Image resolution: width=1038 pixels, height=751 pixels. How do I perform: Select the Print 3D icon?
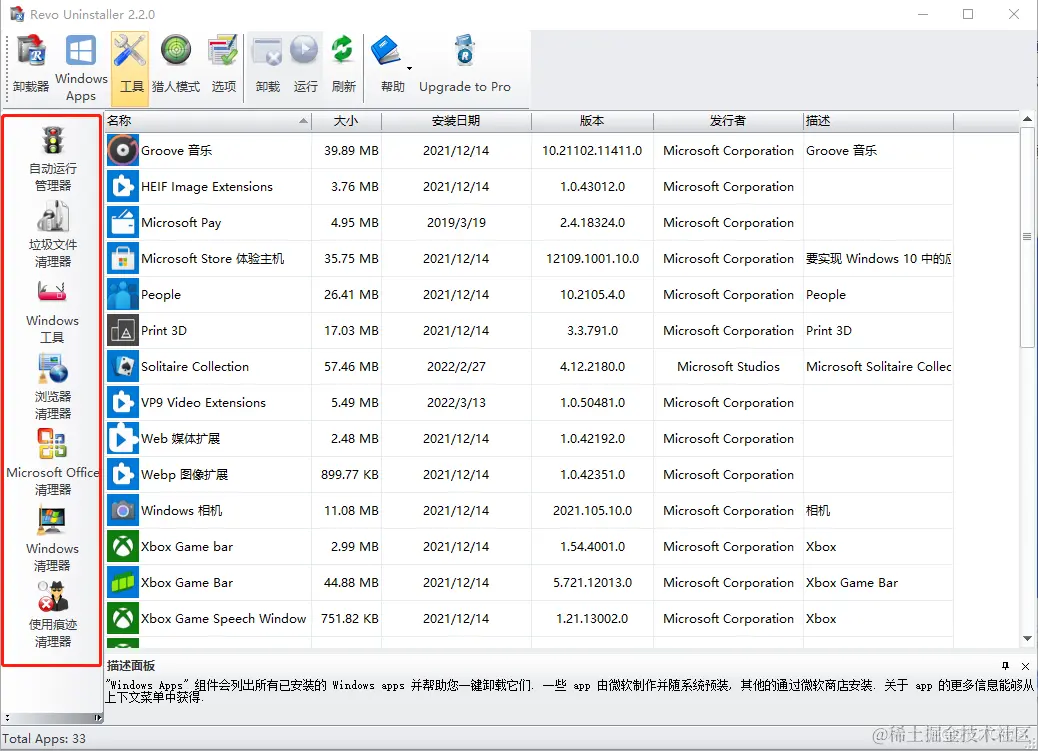(123, 330)
